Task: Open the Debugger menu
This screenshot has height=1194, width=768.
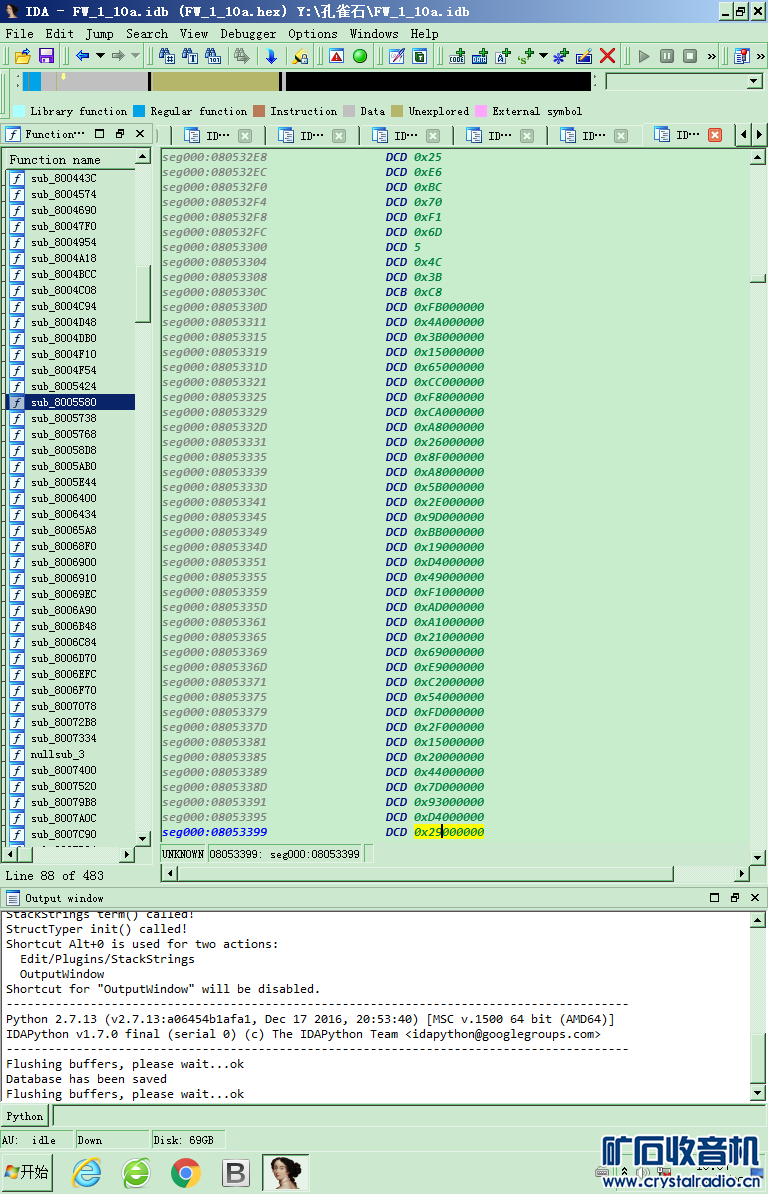Action: coord(248,33)
